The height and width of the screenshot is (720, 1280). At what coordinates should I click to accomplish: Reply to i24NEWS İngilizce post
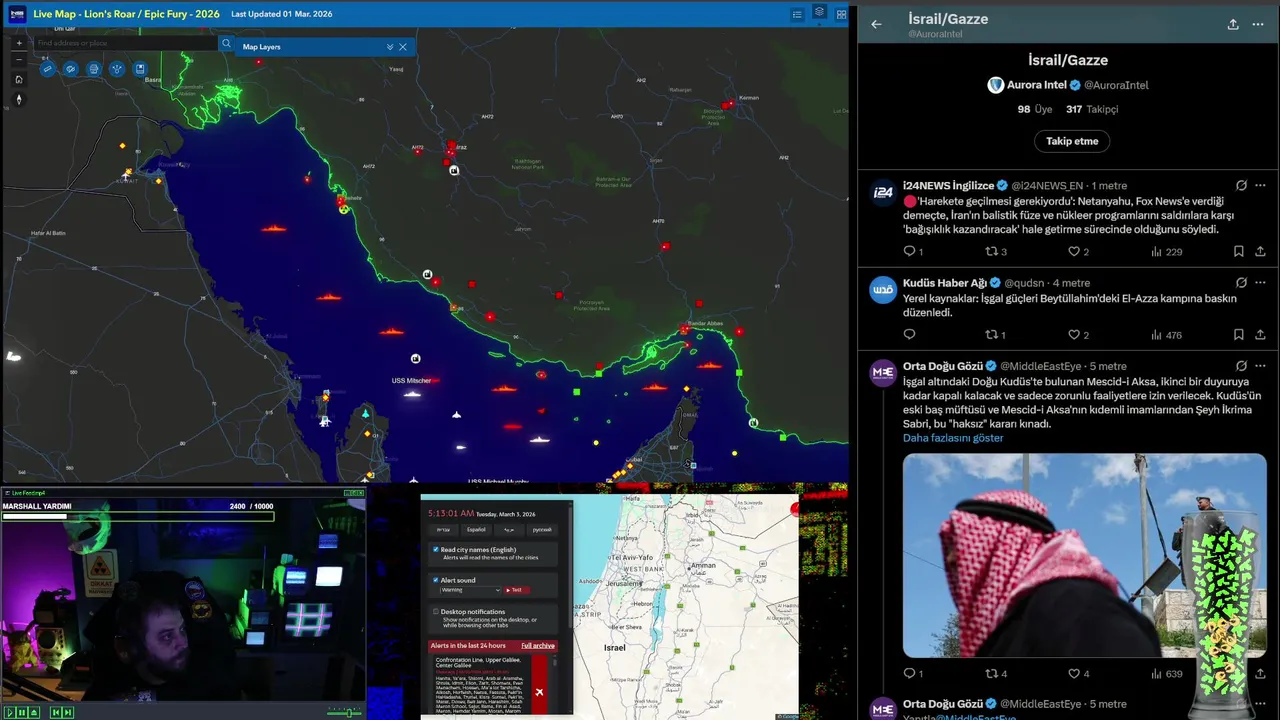(909, 252)
